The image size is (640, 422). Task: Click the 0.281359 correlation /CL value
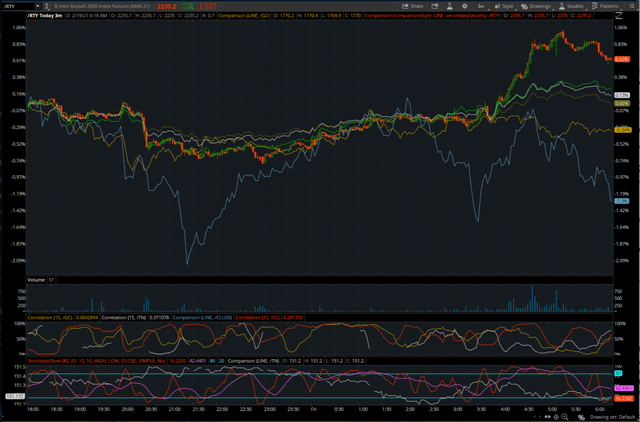tap(293, 318)
